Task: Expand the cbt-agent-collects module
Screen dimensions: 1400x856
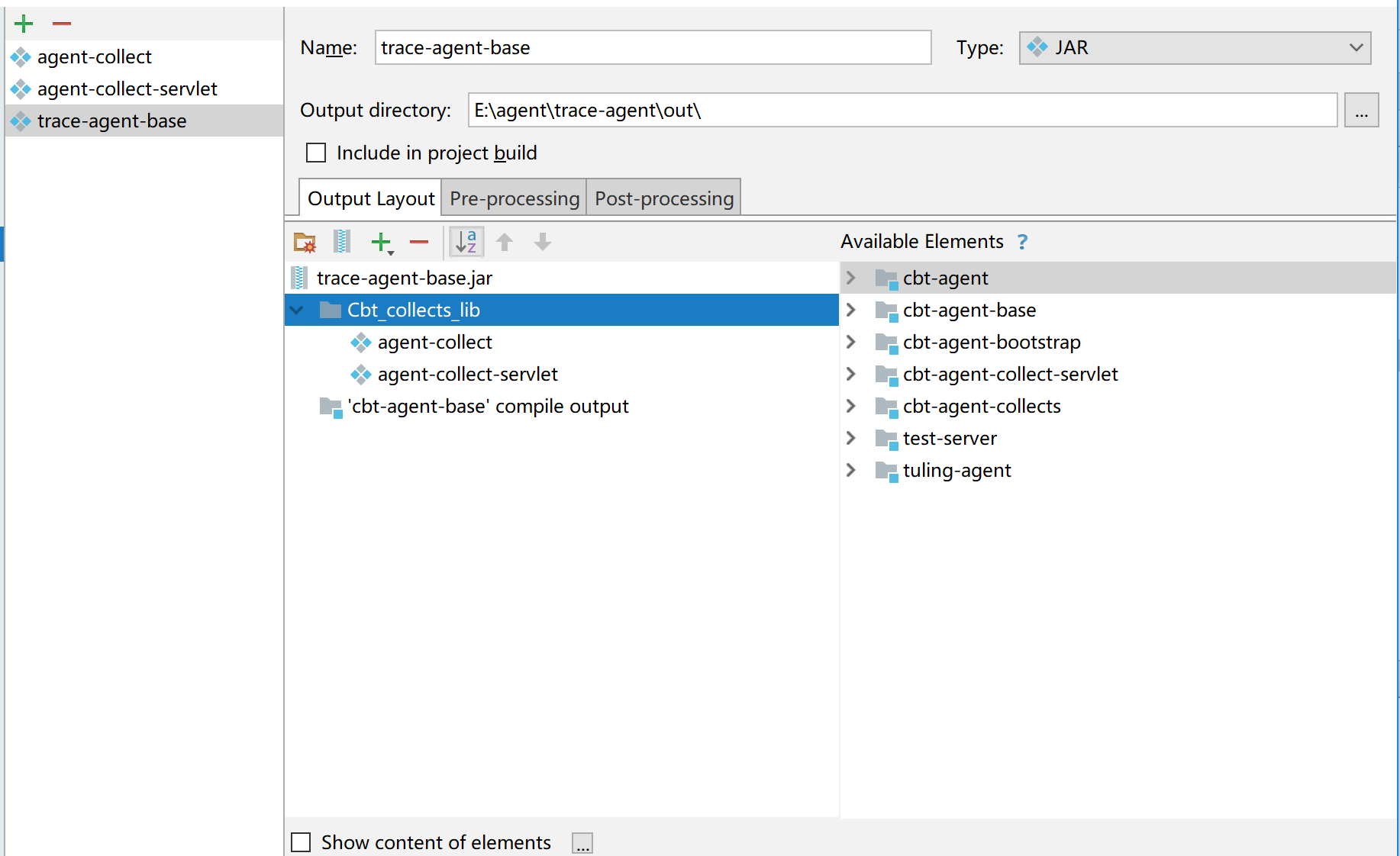Action: pyautogui.click(x=851, y=406)
